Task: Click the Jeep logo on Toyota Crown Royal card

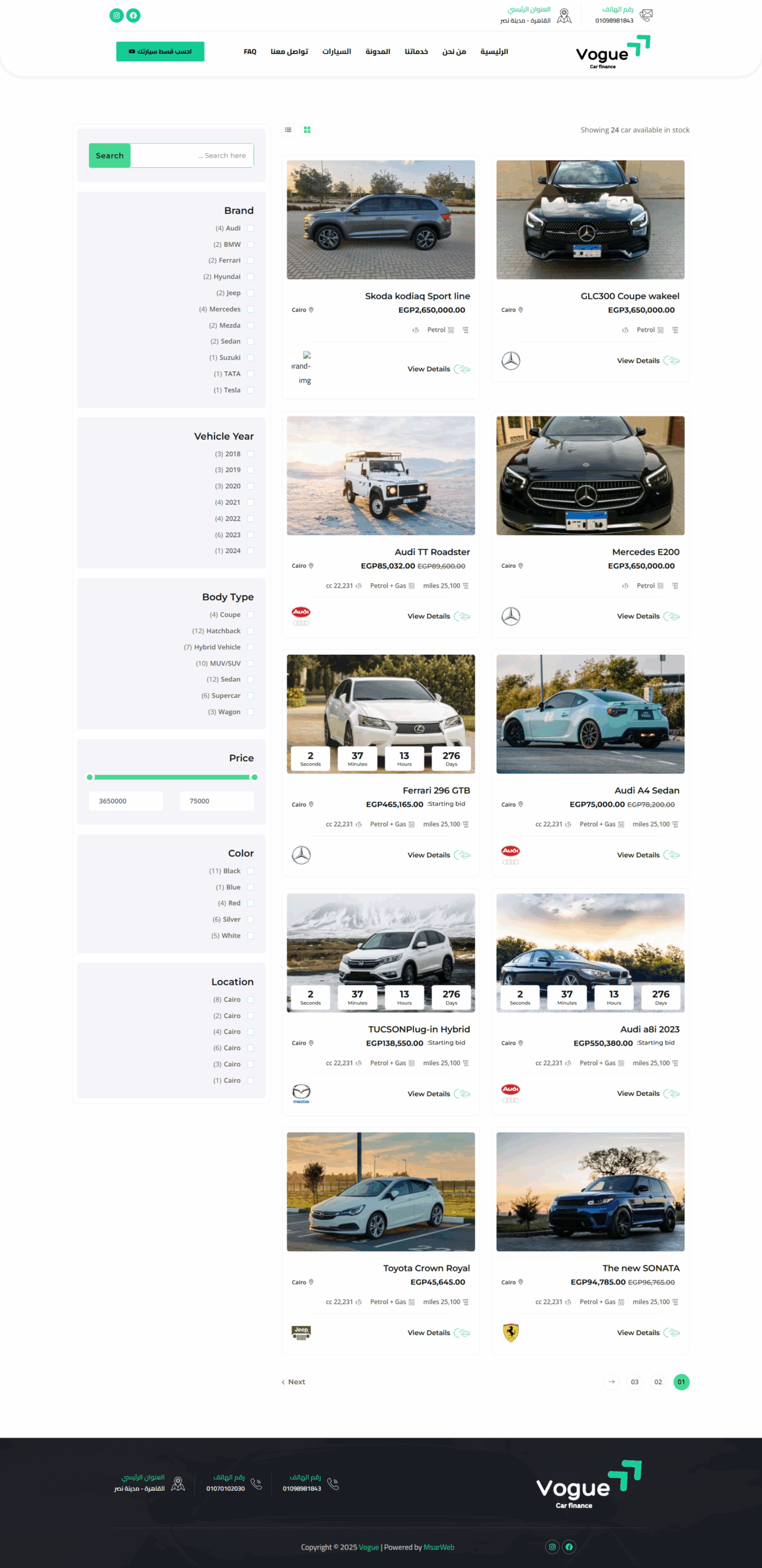Action: [301, 1333]
